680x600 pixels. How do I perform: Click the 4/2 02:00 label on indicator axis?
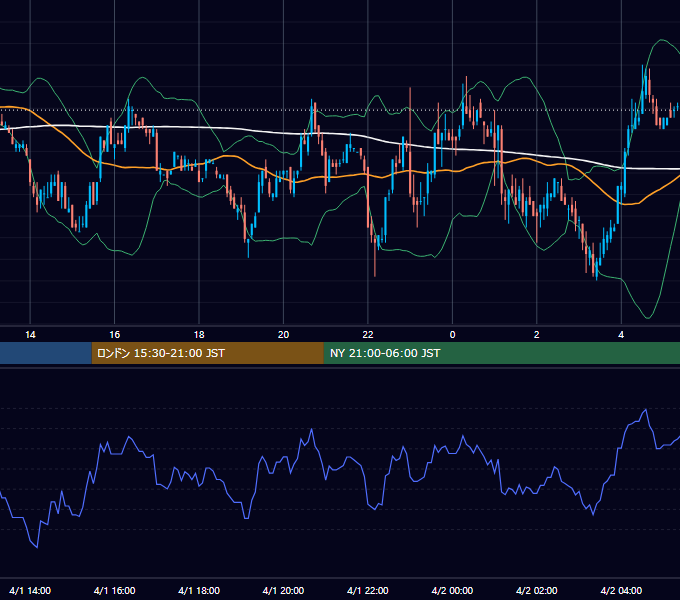coord(537,590)
